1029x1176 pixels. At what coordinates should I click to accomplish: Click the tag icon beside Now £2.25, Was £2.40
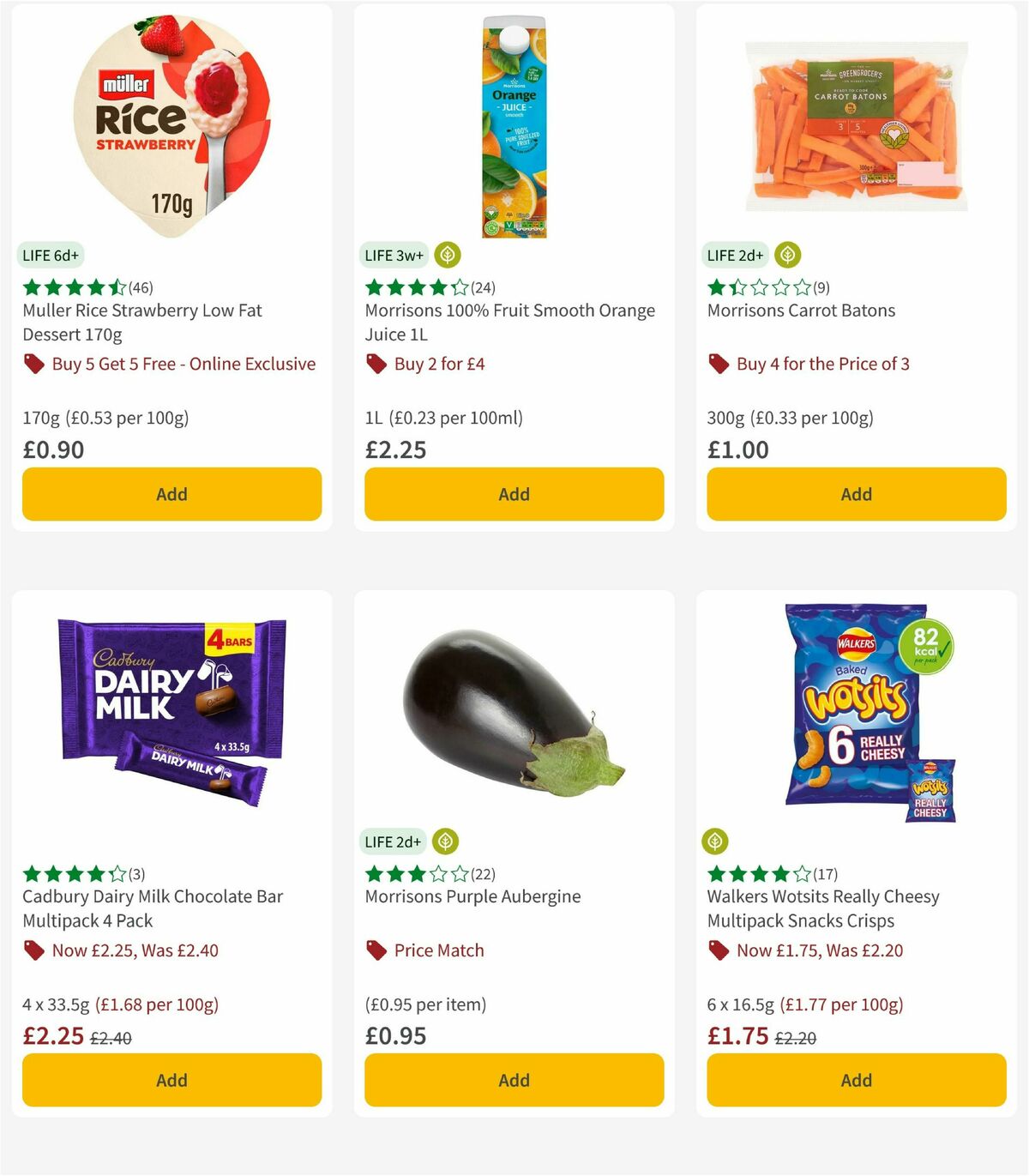33,950
